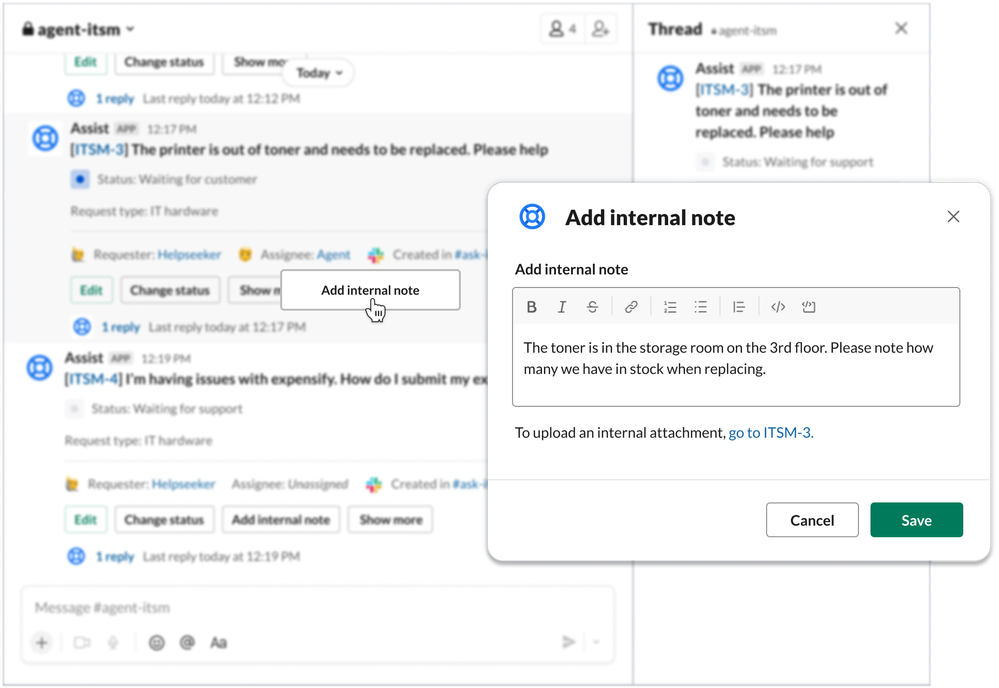This screenshot has height=688, width=999.
Task: Toggle italic formatting in note editor
Action: (x=562, y=307)
